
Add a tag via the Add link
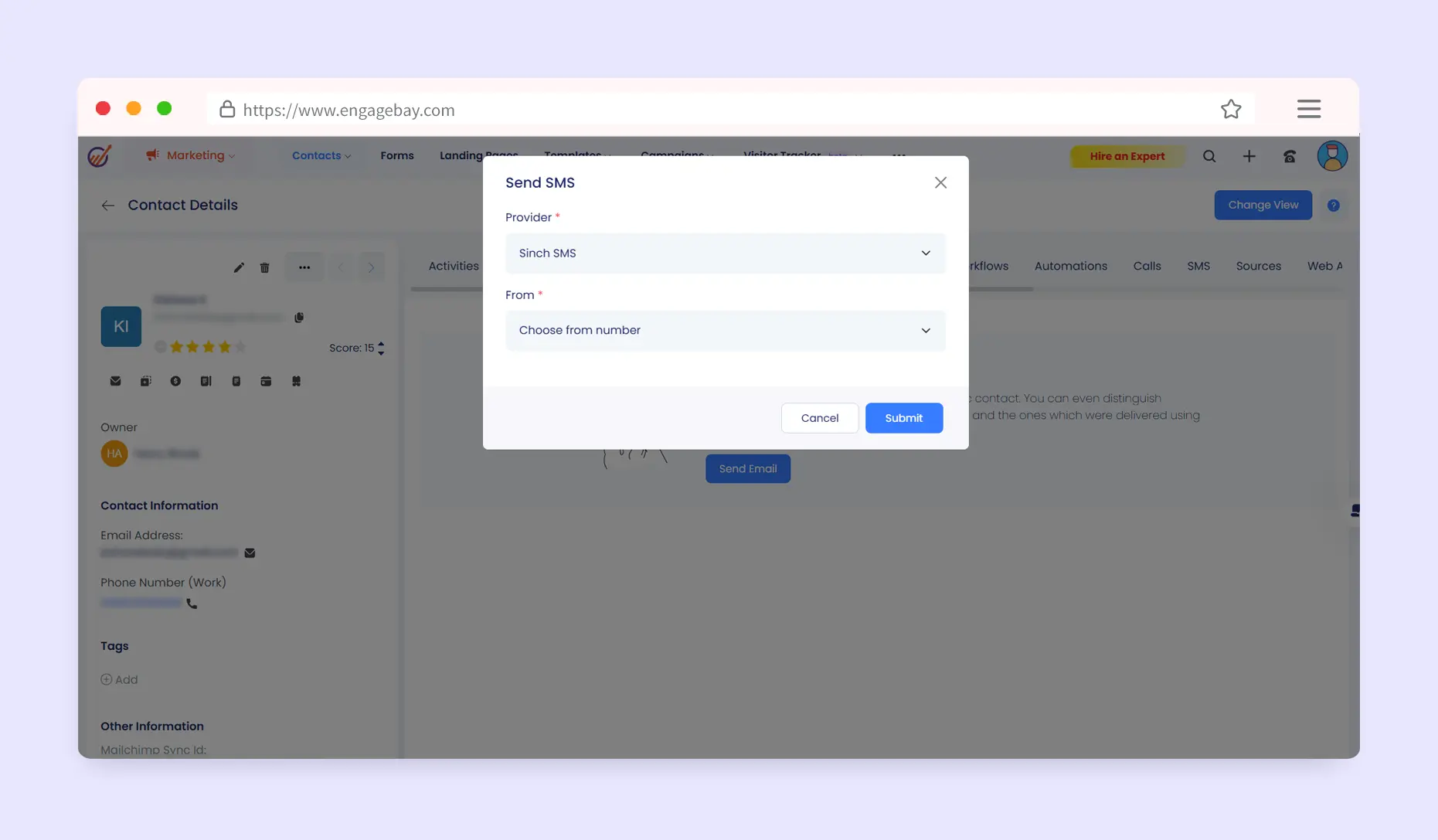120,679
